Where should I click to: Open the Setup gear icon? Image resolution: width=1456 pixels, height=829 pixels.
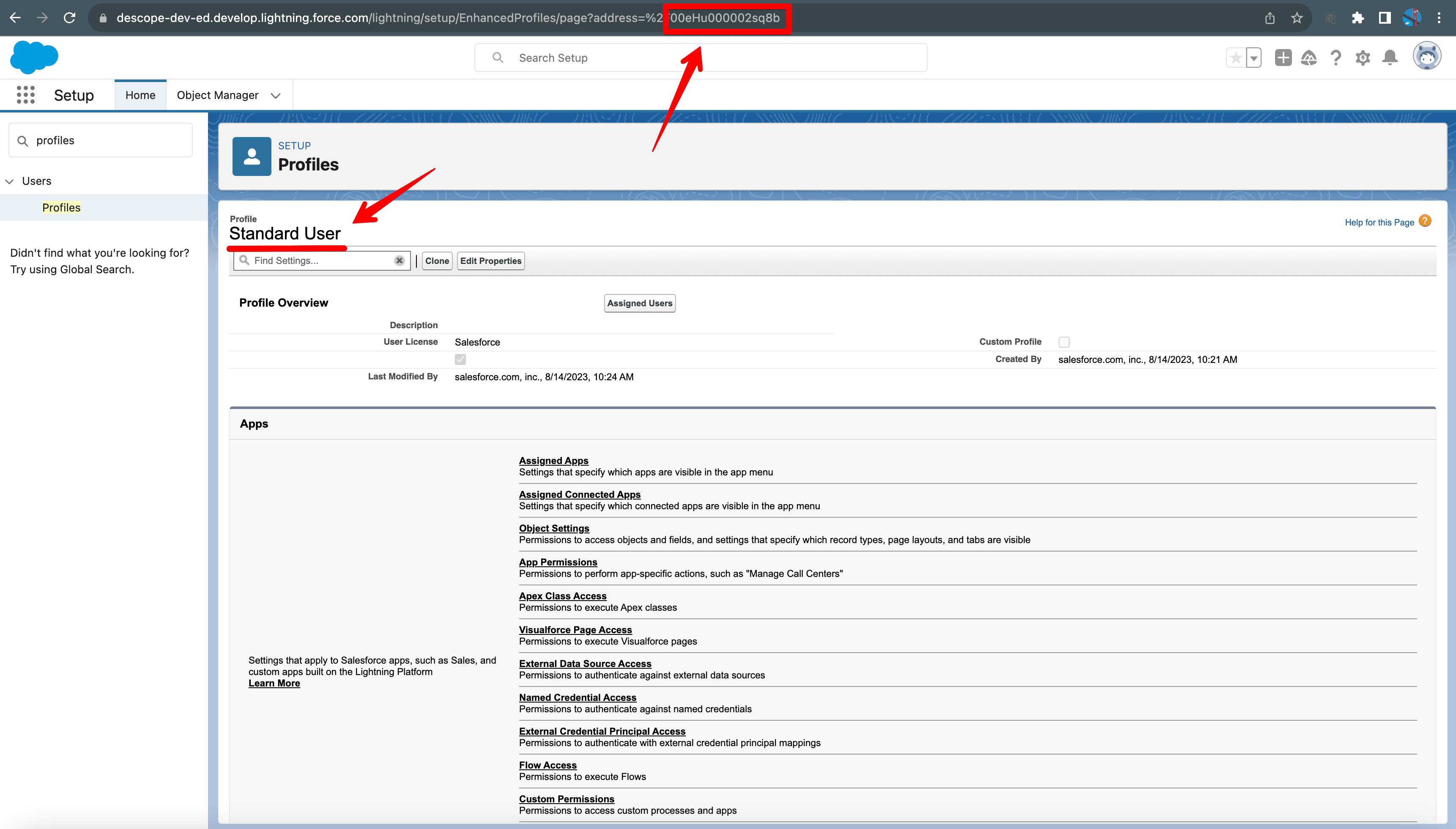point(1362,58)
